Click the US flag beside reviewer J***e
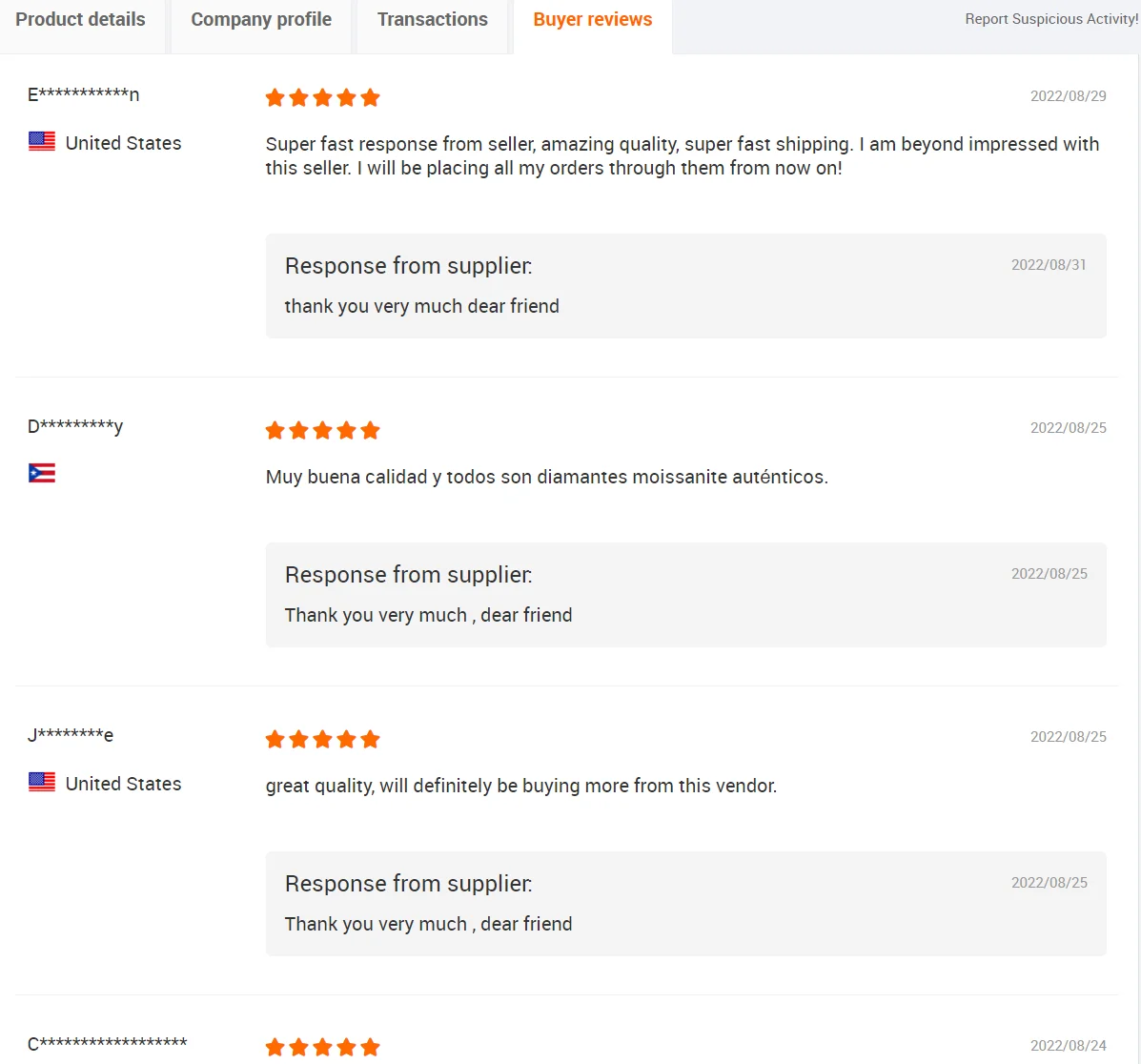Image resolution: width=1141 pixels, height=1064 pixels. (x=42, y=783)
